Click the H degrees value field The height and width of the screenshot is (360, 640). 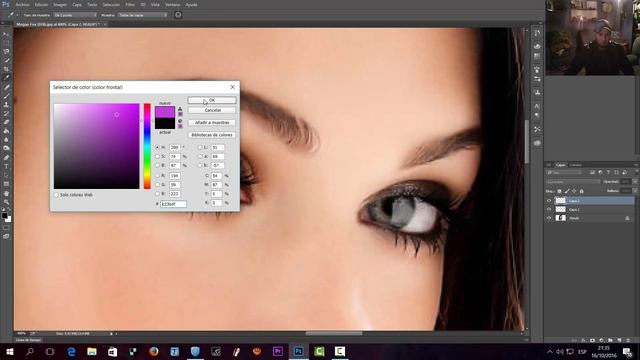pos(175,147)
